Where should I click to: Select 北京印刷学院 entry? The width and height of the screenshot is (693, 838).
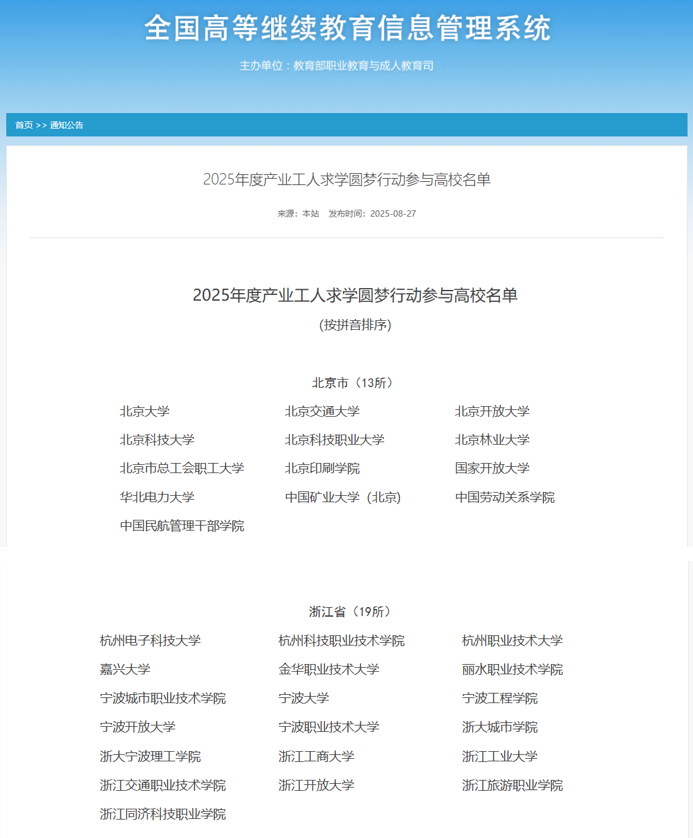coord(322,469)
